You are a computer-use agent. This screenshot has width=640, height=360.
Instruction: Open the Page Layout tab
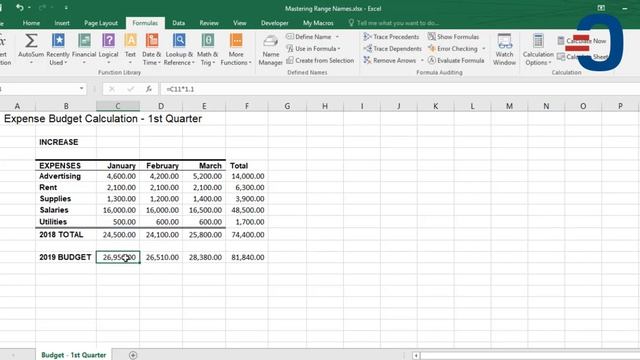point(101,23)
